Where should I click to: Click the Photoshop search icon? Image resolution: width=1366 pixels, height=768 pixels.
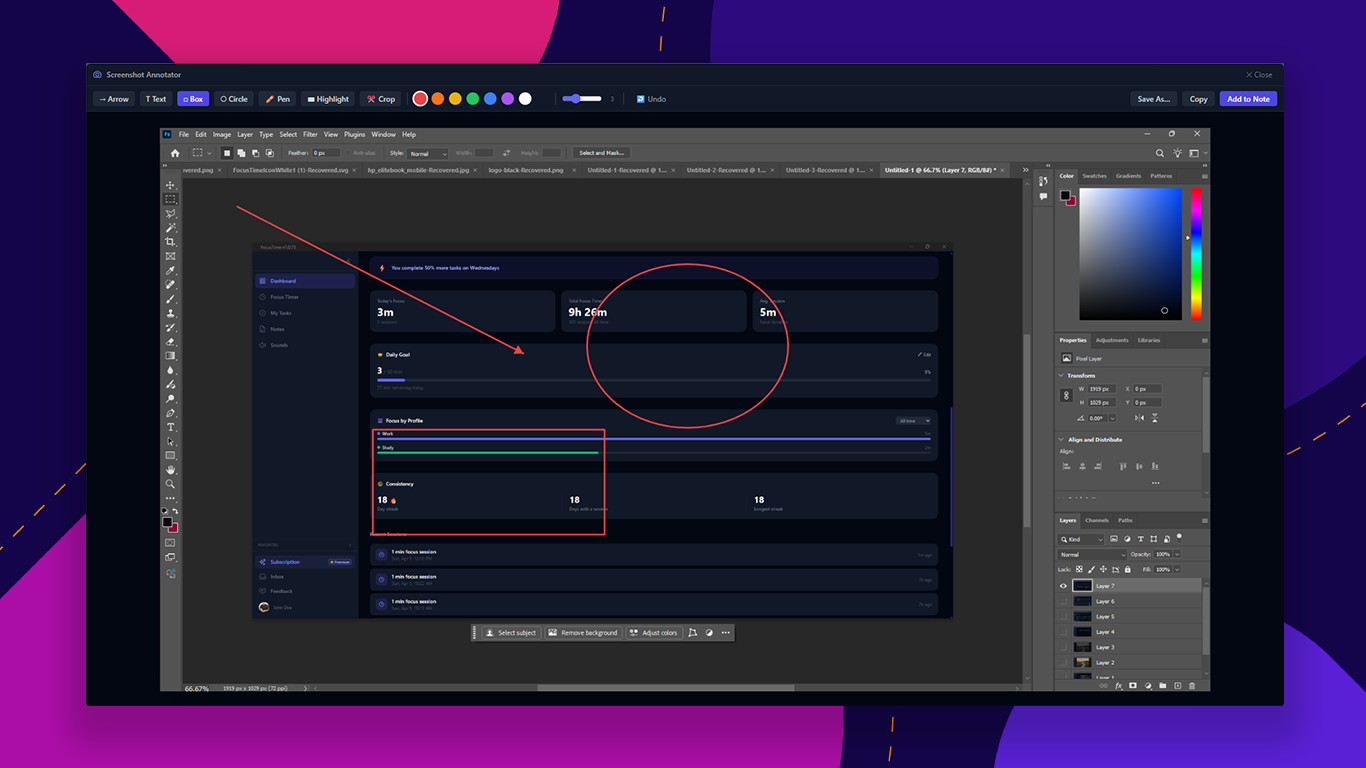(1160, 153)
